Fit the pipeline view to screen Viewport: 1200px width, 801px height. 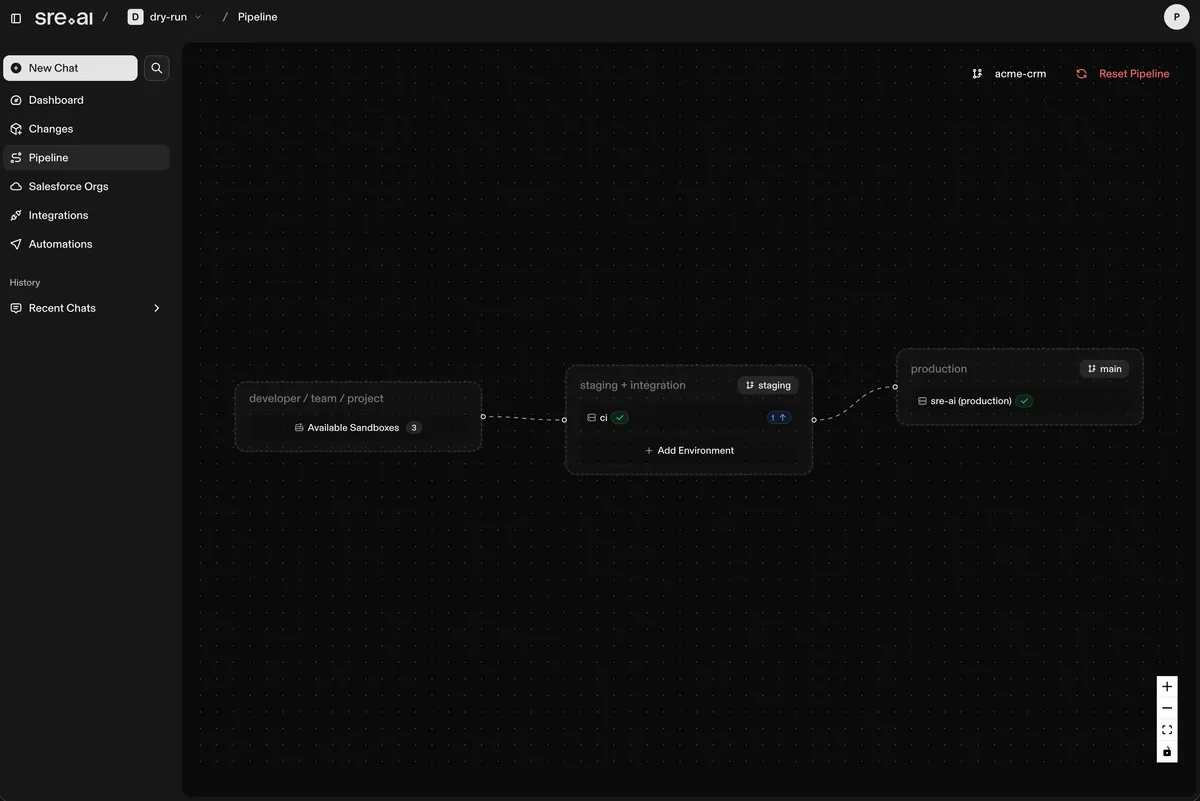tap(1167, 730)
